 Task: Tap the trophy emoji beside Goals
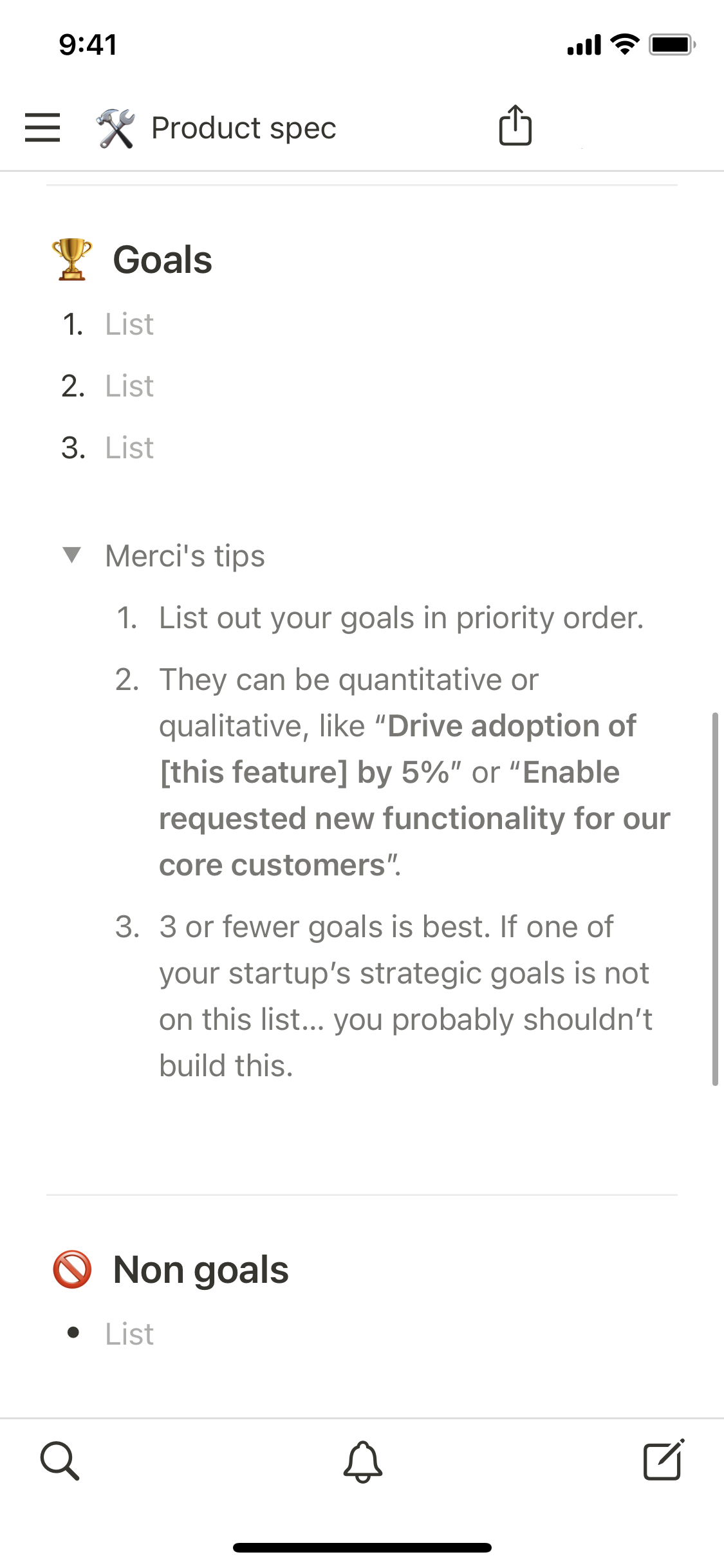(x=71, y=259)
